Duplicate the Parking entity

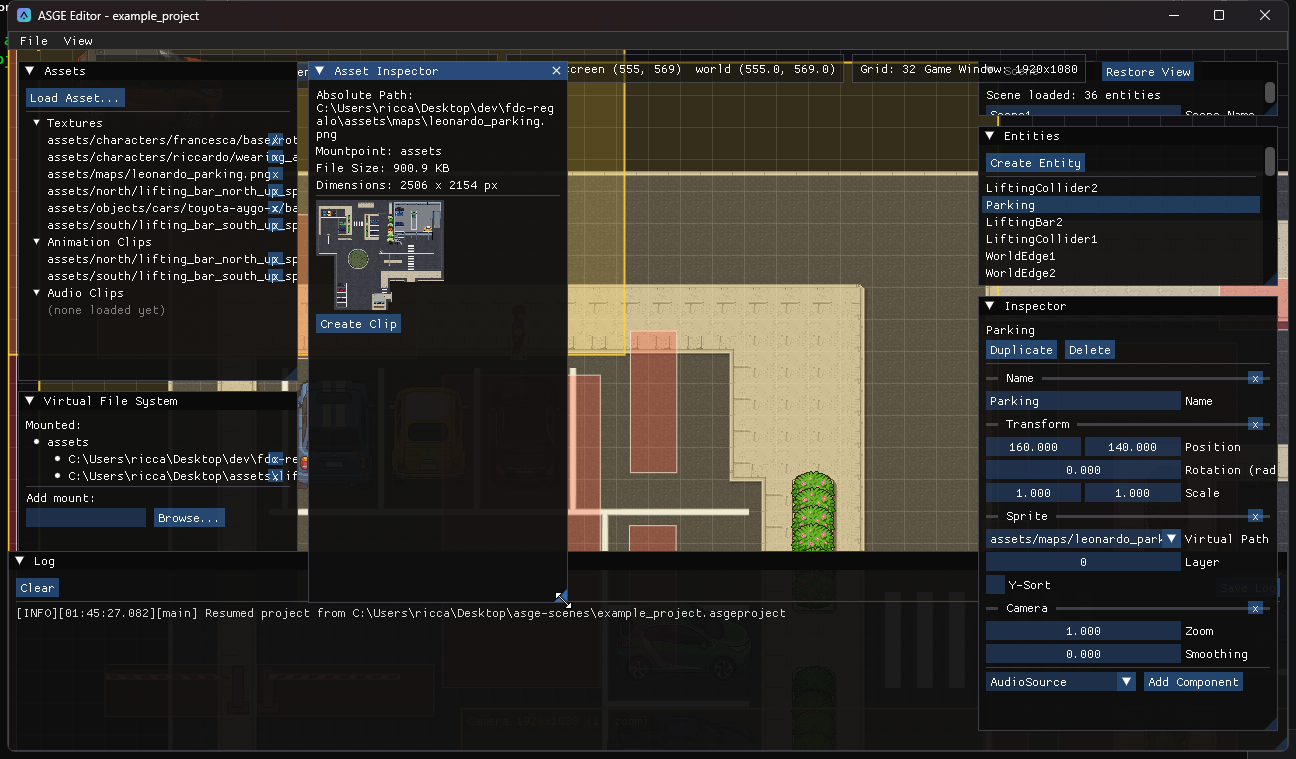(x=1021, y=350)
